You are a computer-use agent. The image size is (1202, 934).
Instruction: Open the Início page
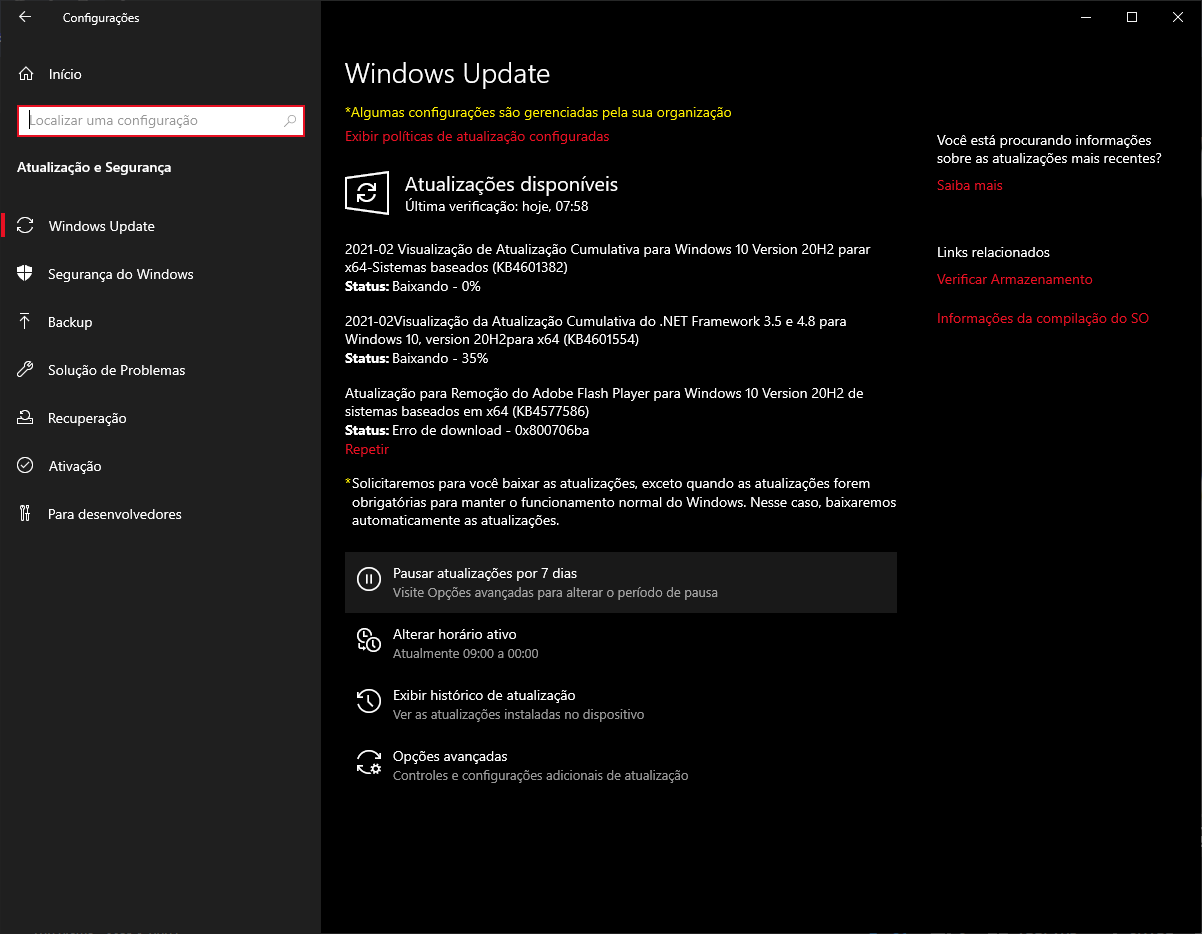point(160,74)
